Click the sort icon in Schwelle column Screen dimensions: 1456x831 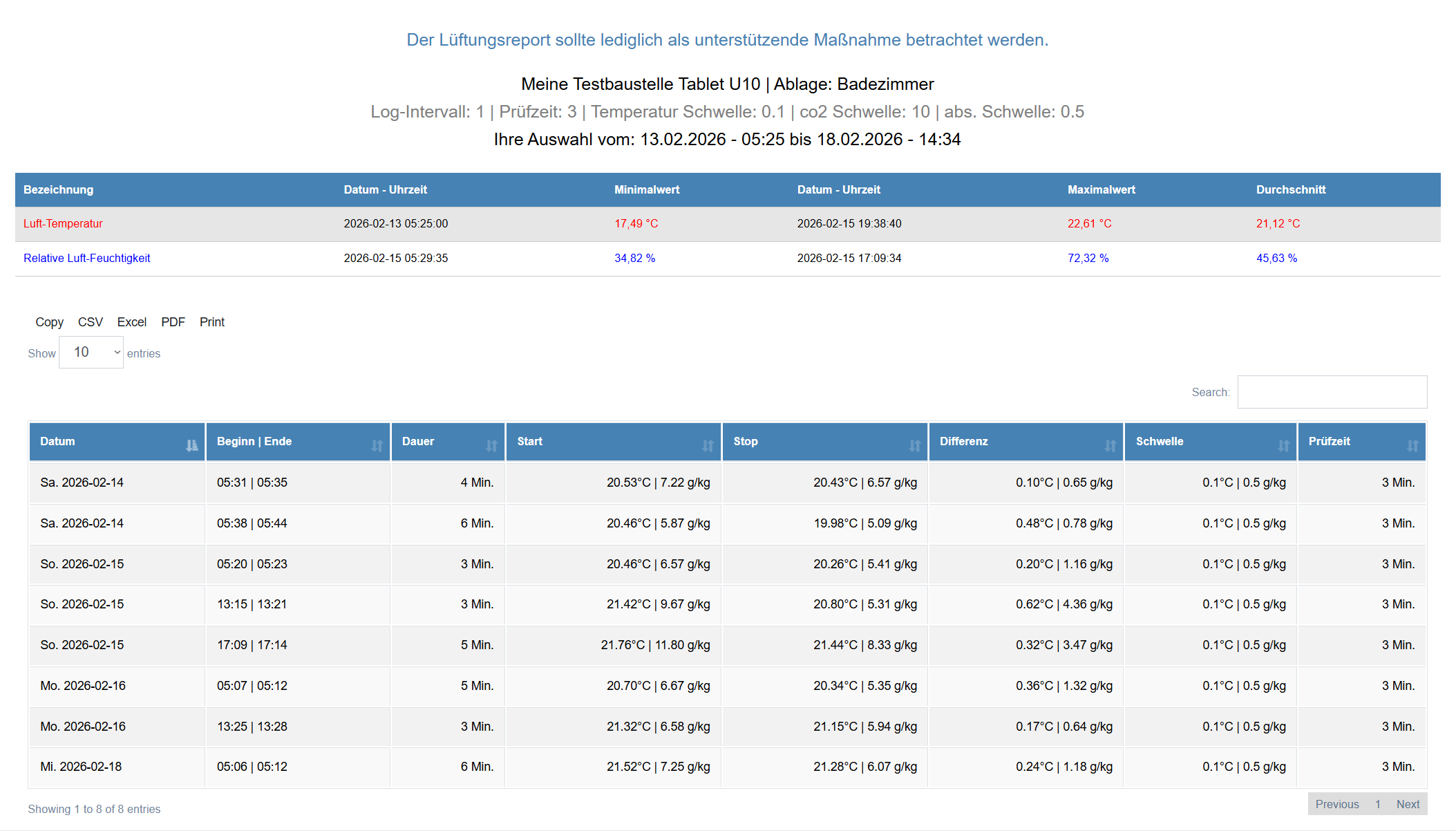[x=1283, y=446]
